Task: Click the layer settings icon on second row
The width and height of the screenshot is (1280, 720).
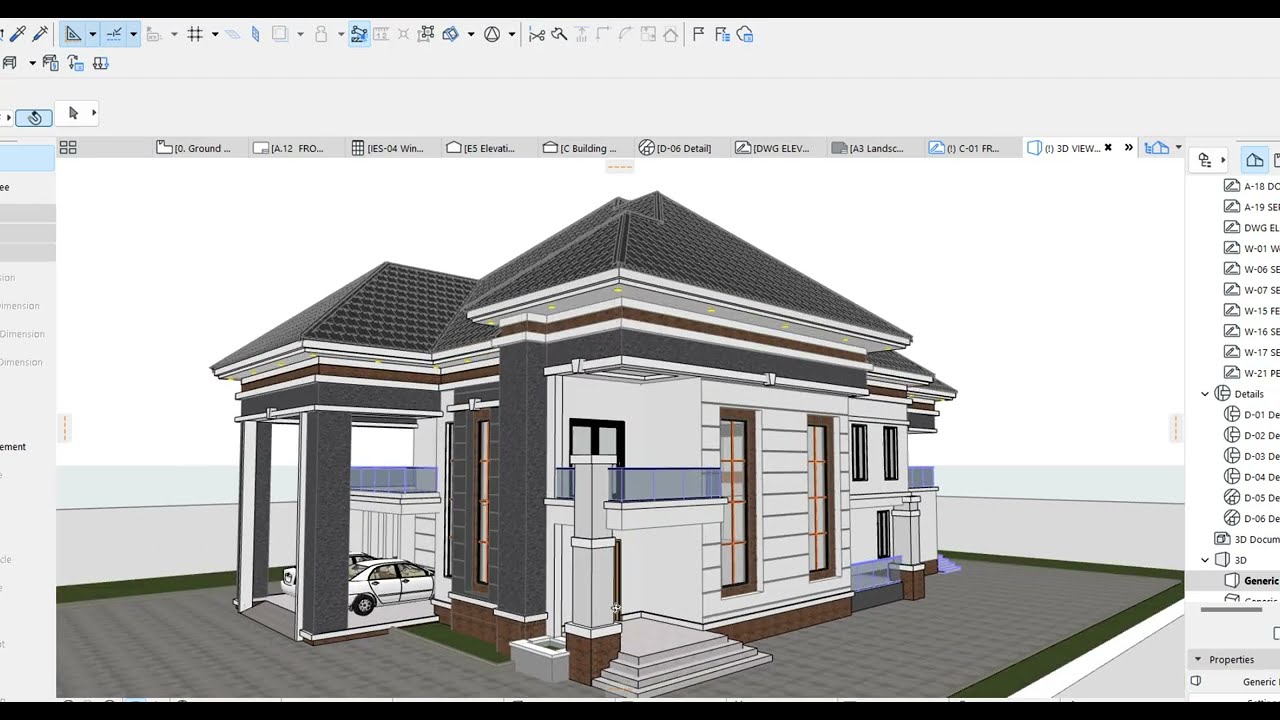Action: click(x=51, y=63)
